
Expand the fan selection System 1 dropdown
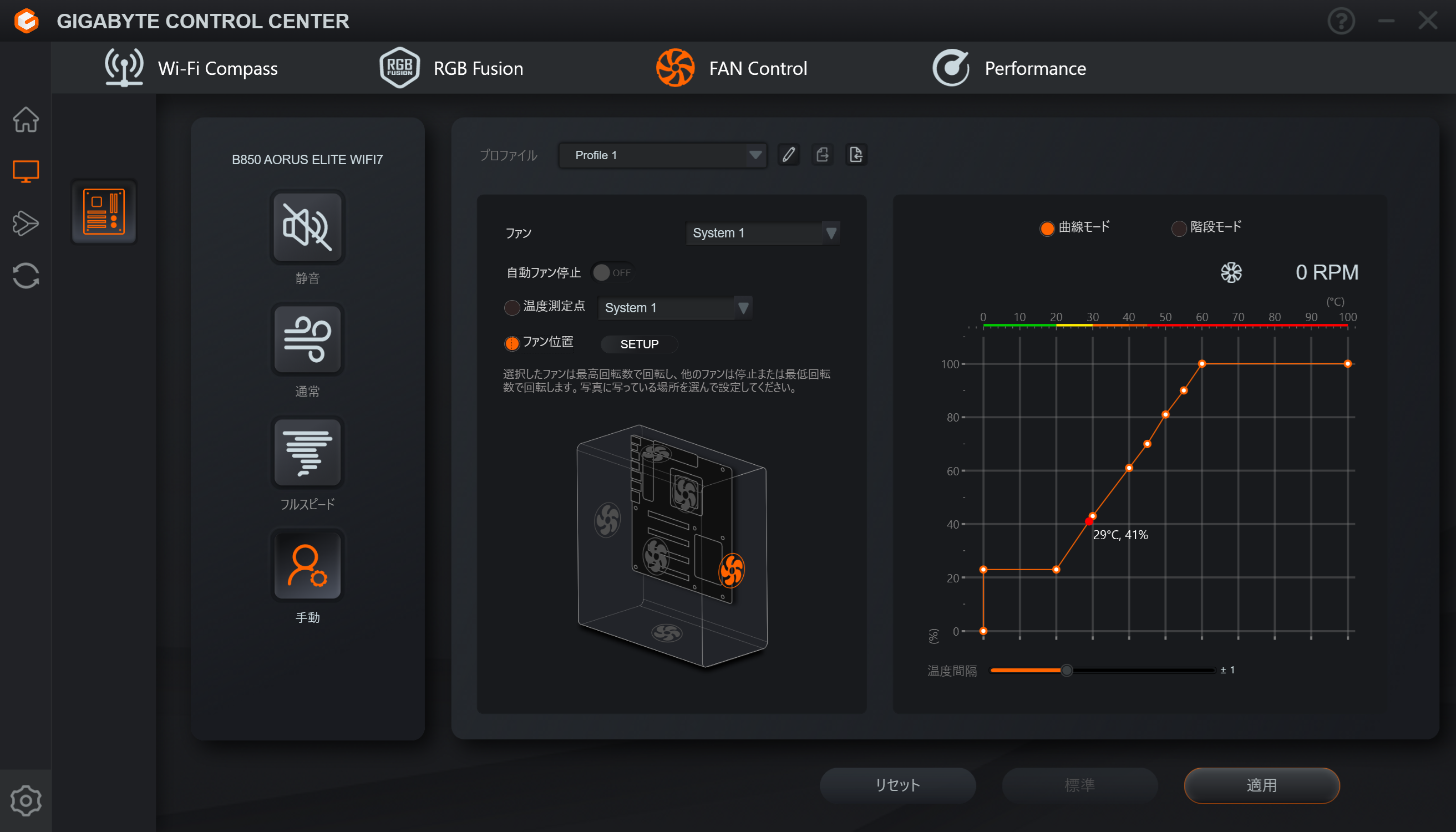pyautogui.click(x=763, y=233)
